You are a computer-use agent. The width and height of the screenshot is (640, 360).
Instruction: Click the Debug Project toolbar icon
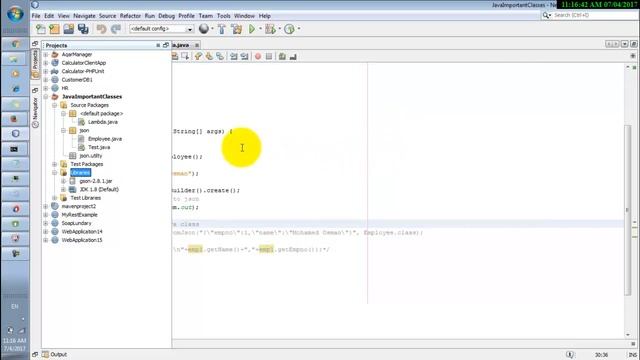point(269,29)
